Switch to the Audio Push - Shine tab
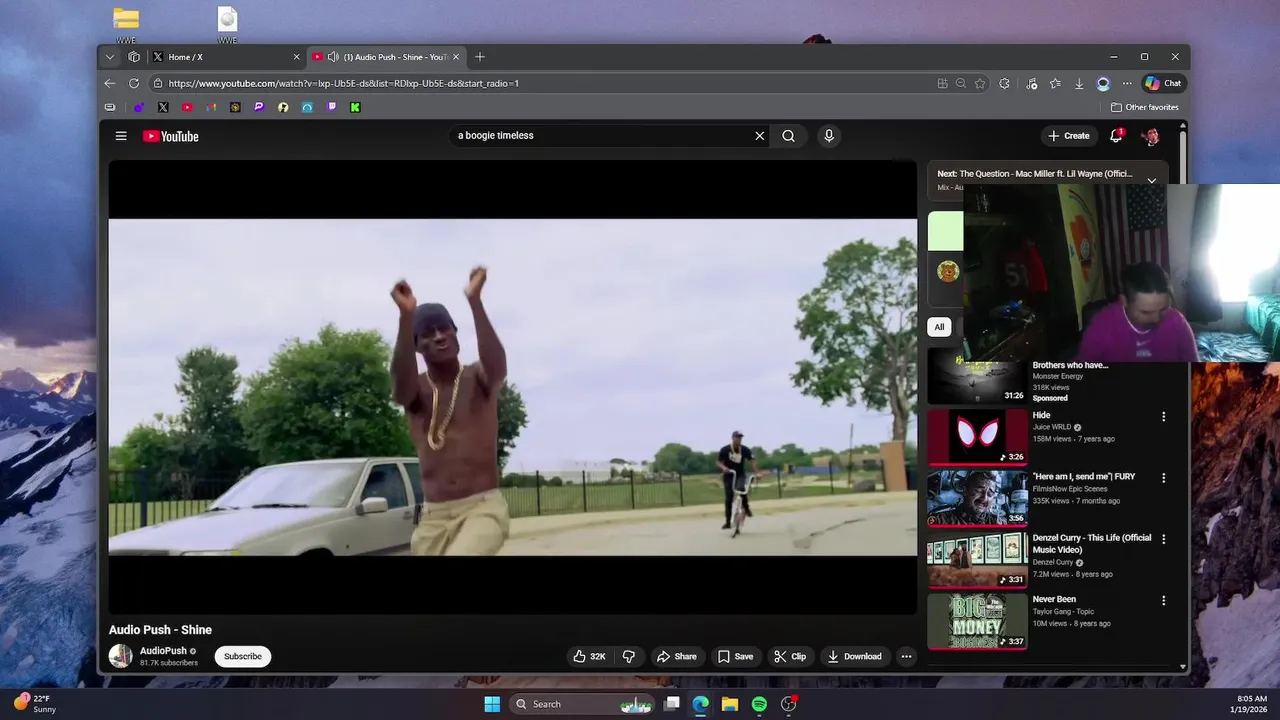Viewport: 1280px width, 720px height. point(386,57)
